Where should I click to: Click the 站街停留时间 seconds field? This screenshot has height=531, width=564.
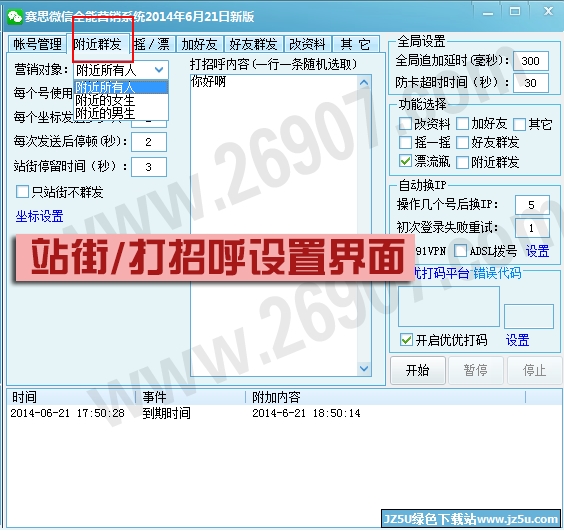pos(149,167)
